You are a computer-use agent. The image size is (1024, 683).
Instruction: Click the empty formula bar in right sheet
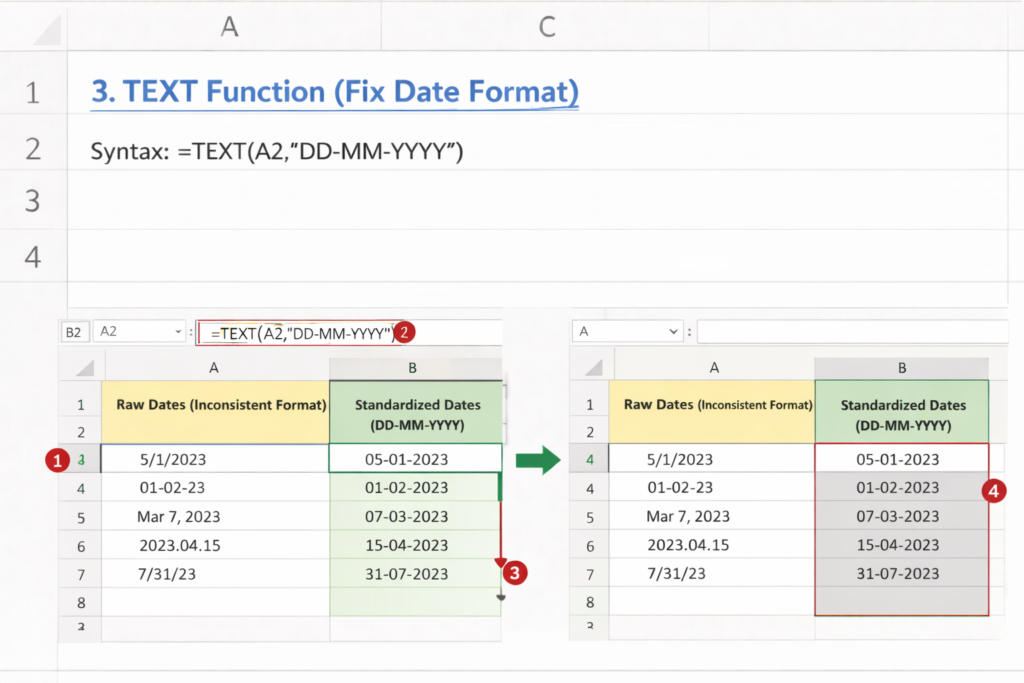[852, 331]
